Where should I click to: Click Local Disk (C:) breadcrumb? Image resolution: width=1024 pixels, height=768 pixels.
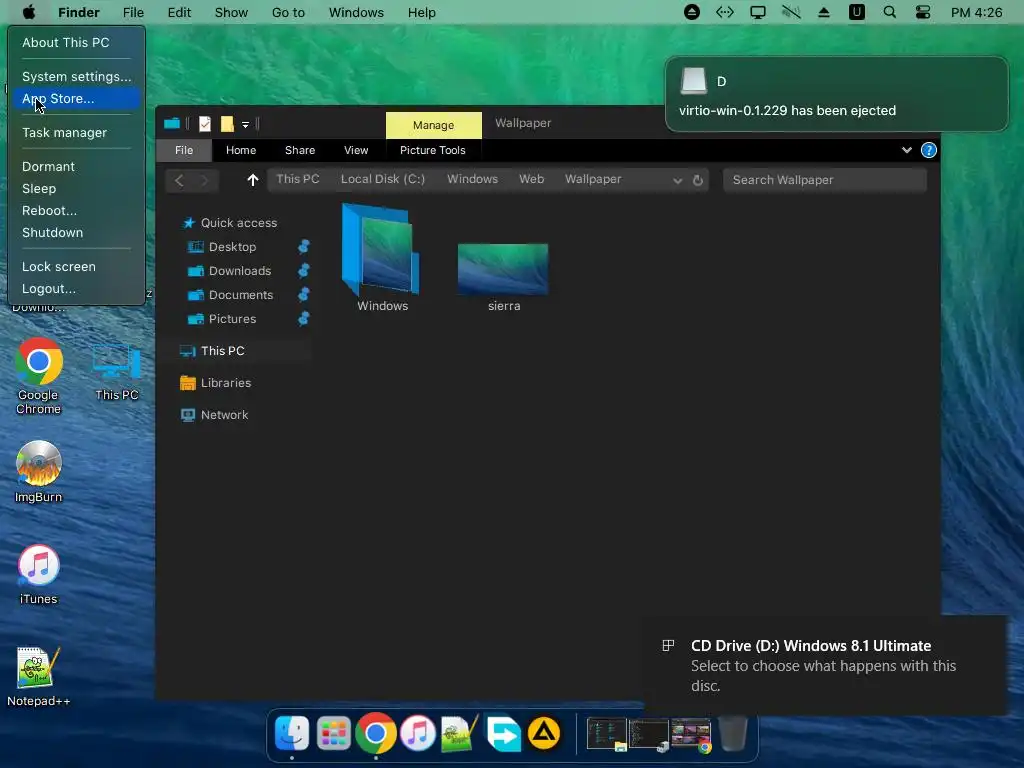pos(383,179)
